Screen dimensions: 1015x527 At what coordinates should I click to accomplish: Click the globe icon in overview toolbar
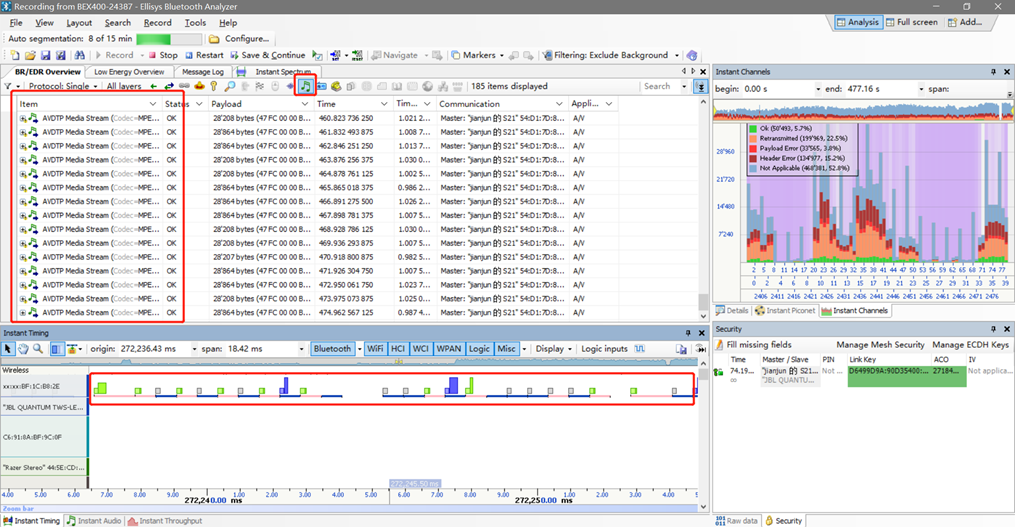427,86
